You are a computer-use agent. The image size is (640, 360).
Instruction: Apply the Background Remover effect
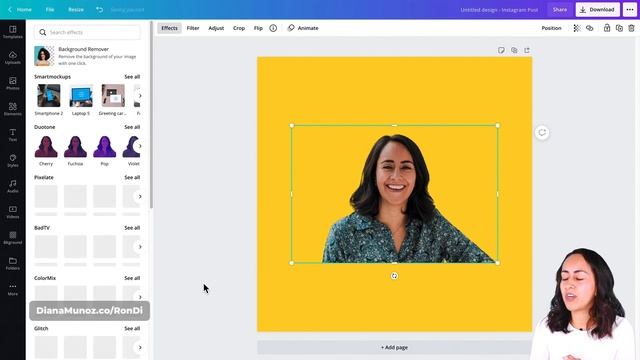tap(87, 56)
